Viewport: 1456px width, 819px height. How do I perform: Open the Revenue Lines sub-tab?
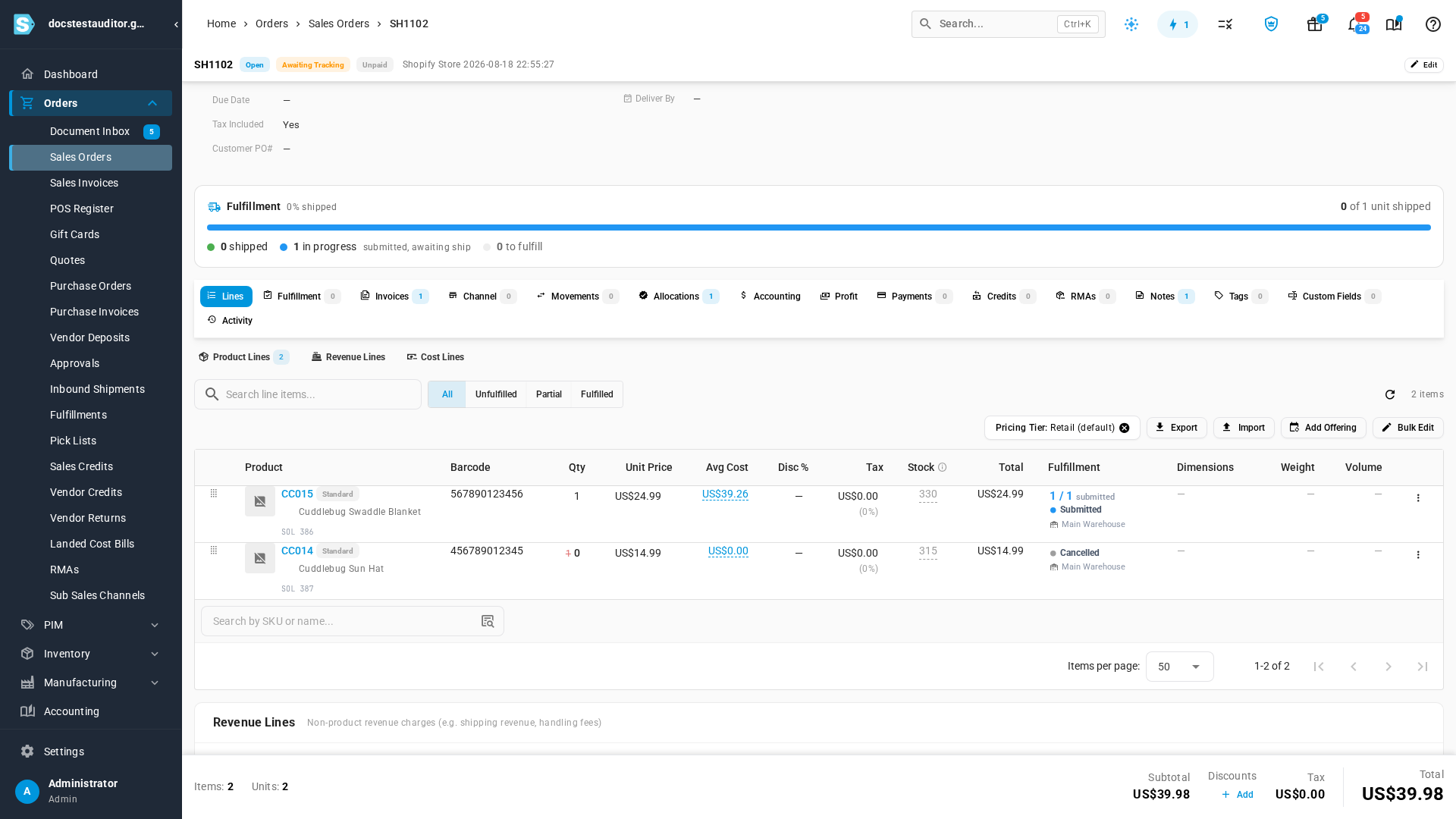coord(348,357)
